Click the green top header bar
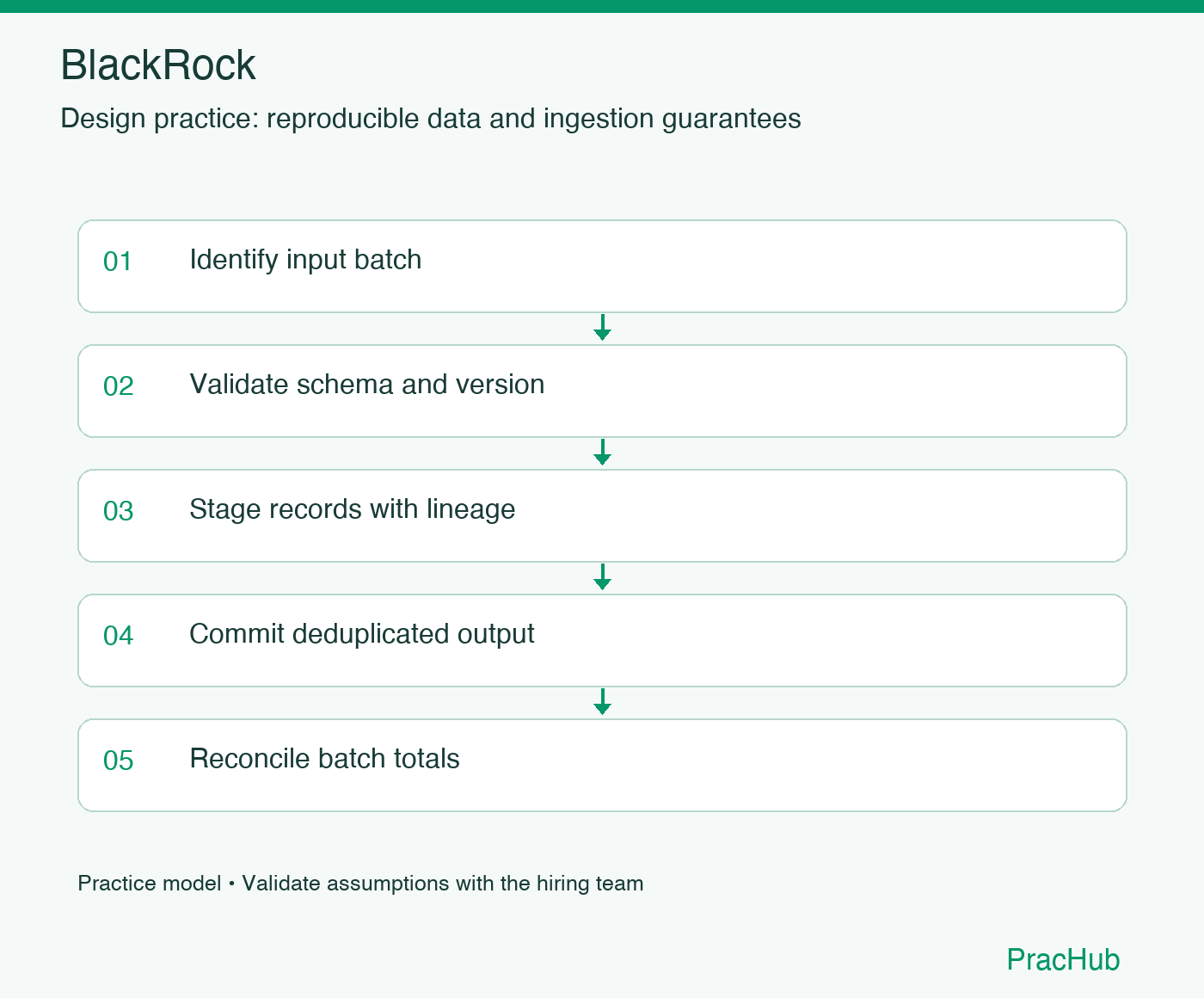 602,6
